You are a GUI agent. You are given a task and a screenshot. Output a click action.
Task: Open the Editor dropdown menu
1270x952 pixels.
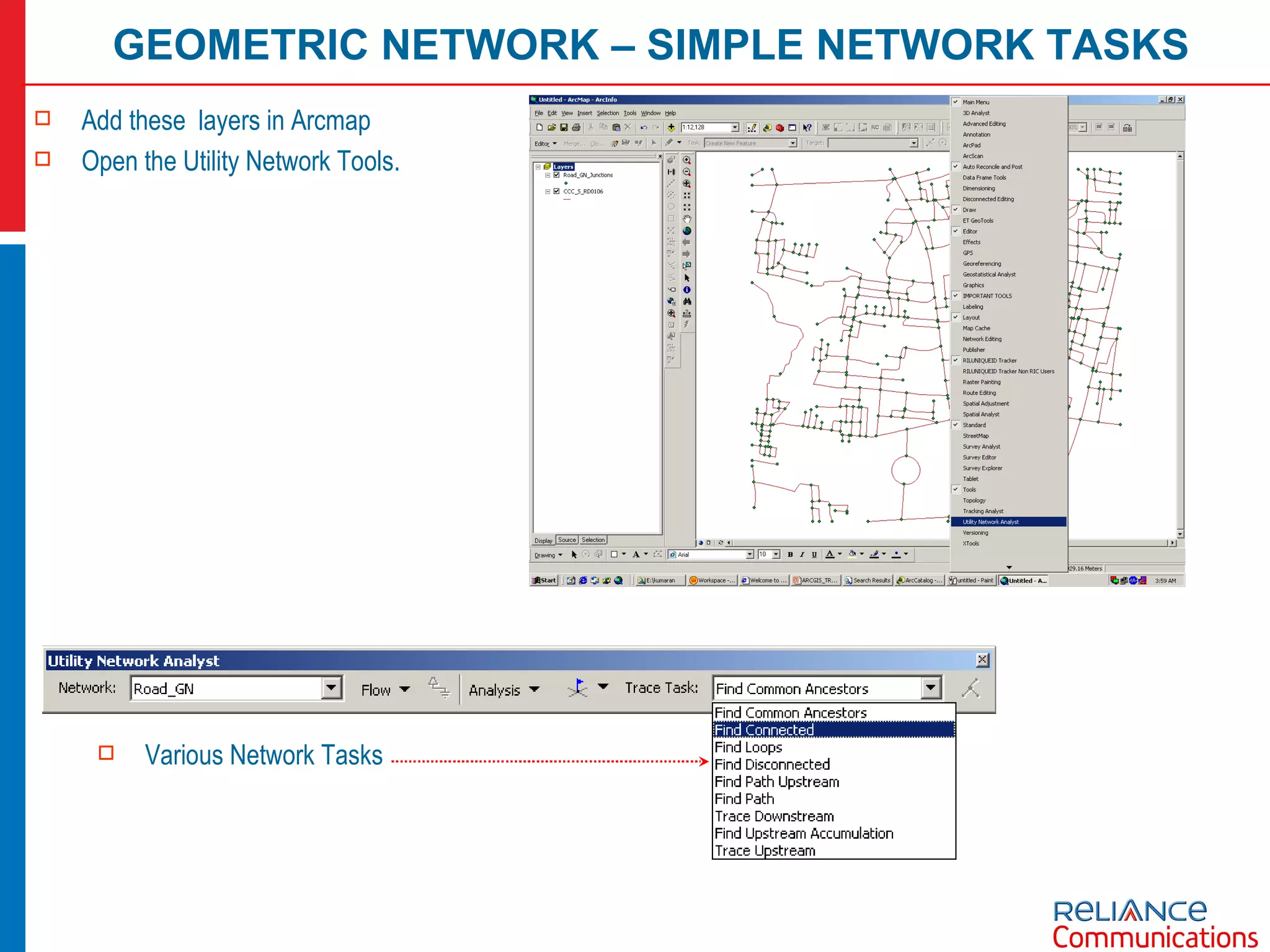(546, 143)
